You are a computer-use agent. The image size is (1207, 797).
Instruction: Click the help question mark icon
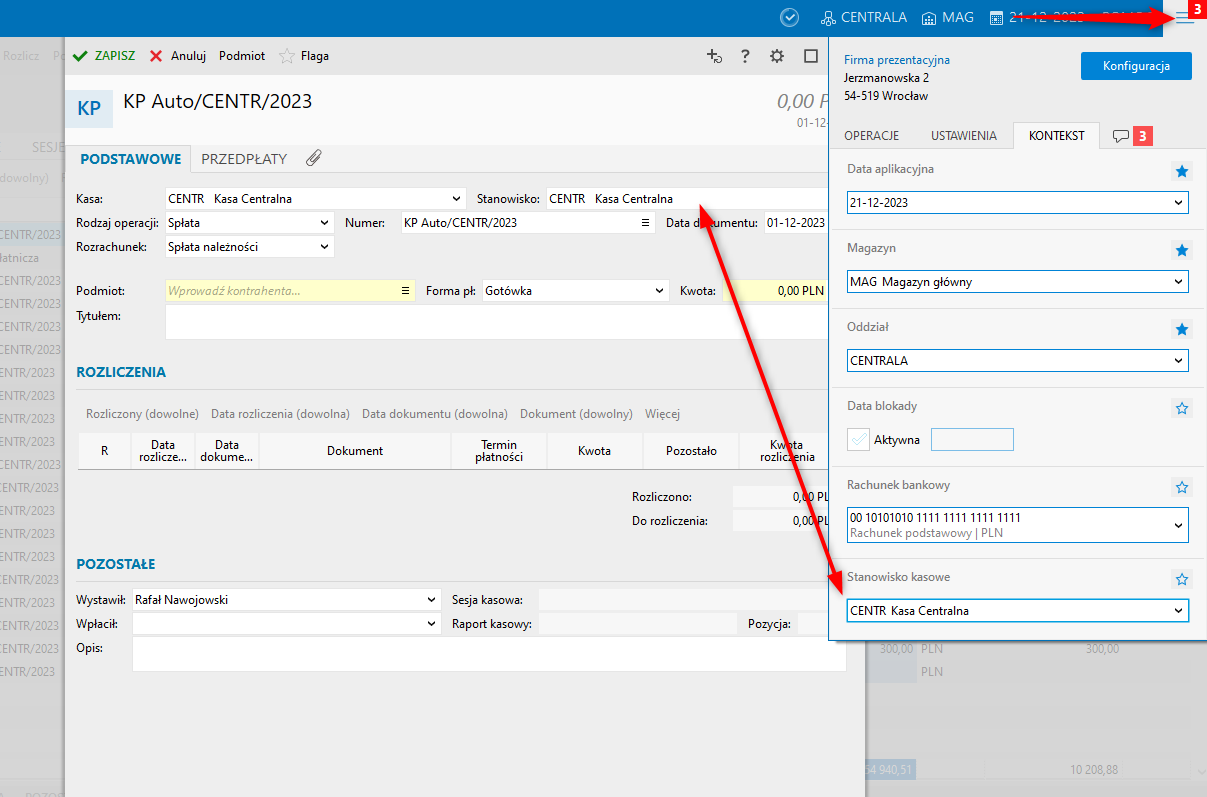click(x=745, y=56)
